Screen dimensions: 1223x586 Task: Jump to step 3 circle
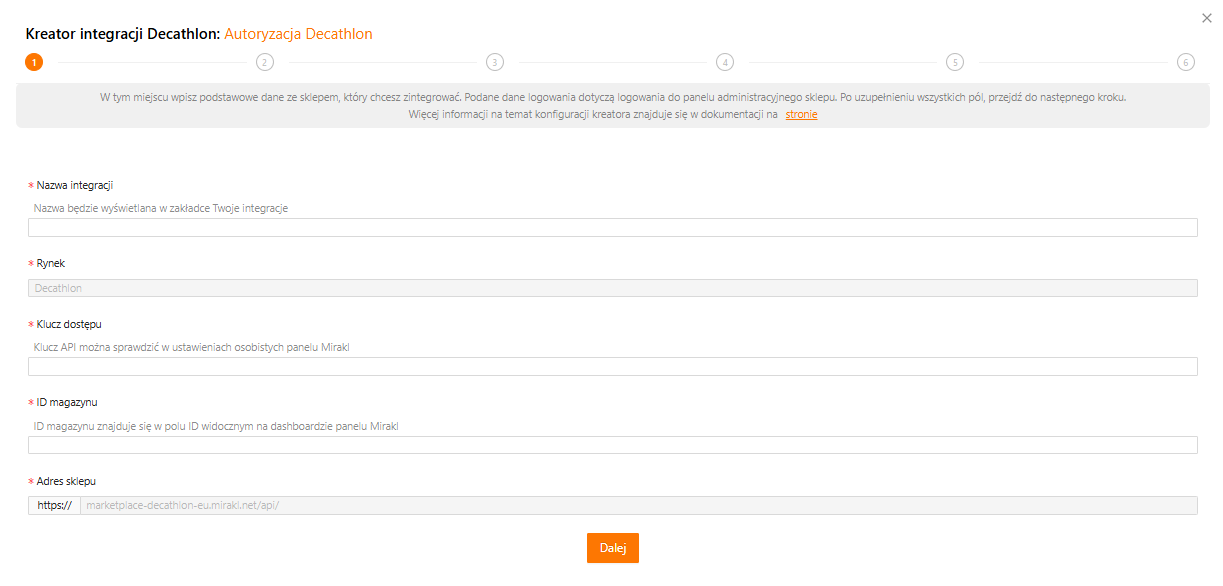pyautogui.click(x=495, y=62)
